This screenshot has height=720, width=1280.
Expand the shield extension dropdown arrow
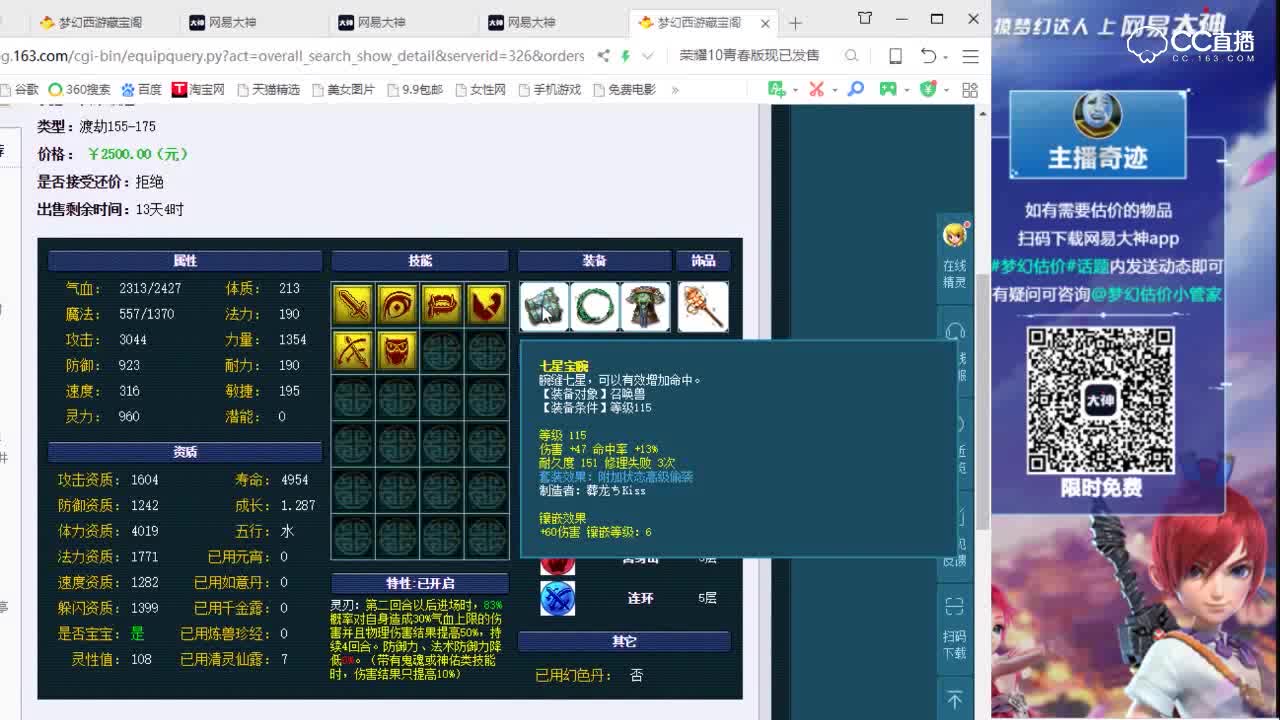945,89
